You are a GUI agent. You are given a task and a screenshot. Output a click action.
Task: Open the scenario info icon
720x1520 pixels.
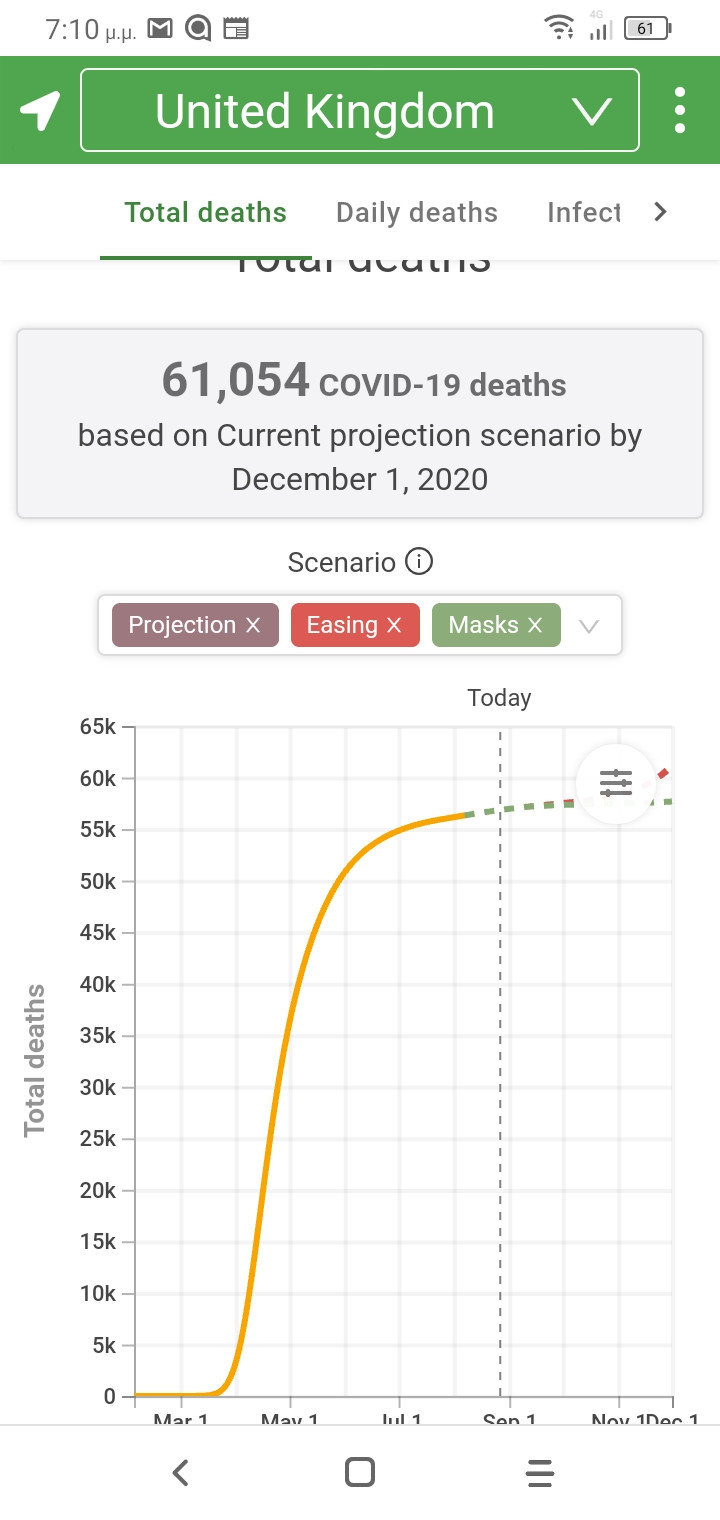click(x=419, y=562)
